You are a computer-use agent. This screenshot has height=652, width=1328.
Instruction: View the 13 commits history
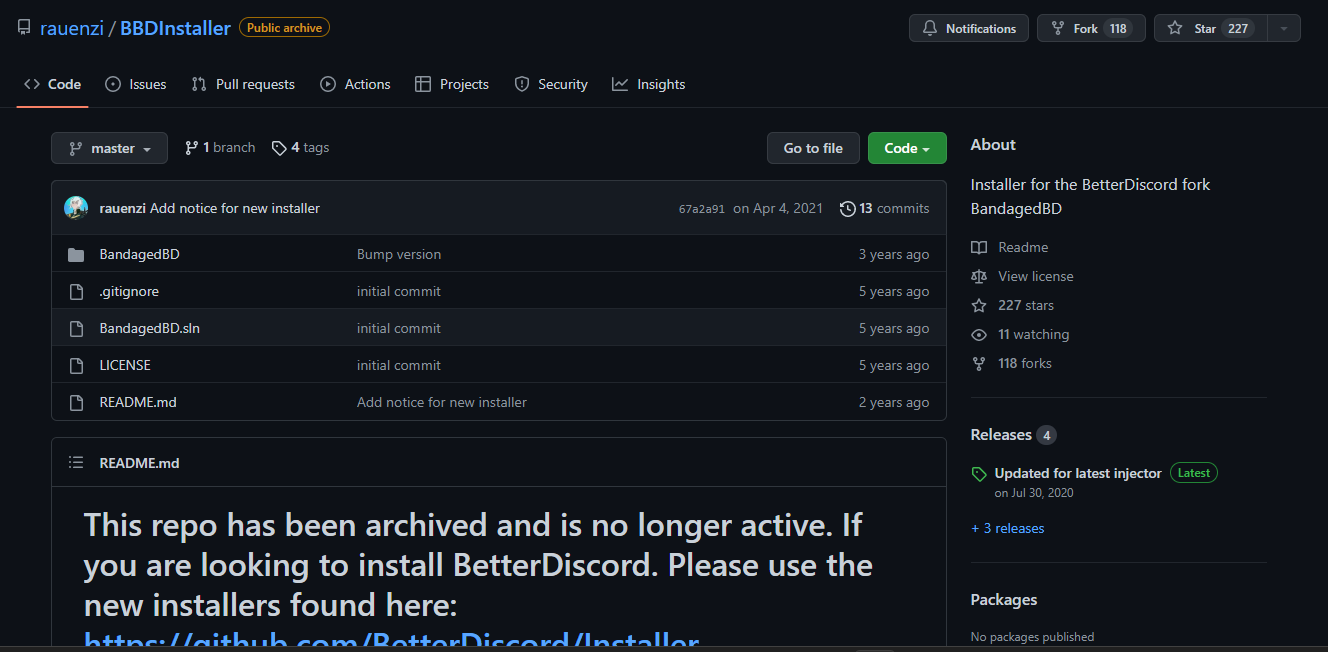[884, 208]
